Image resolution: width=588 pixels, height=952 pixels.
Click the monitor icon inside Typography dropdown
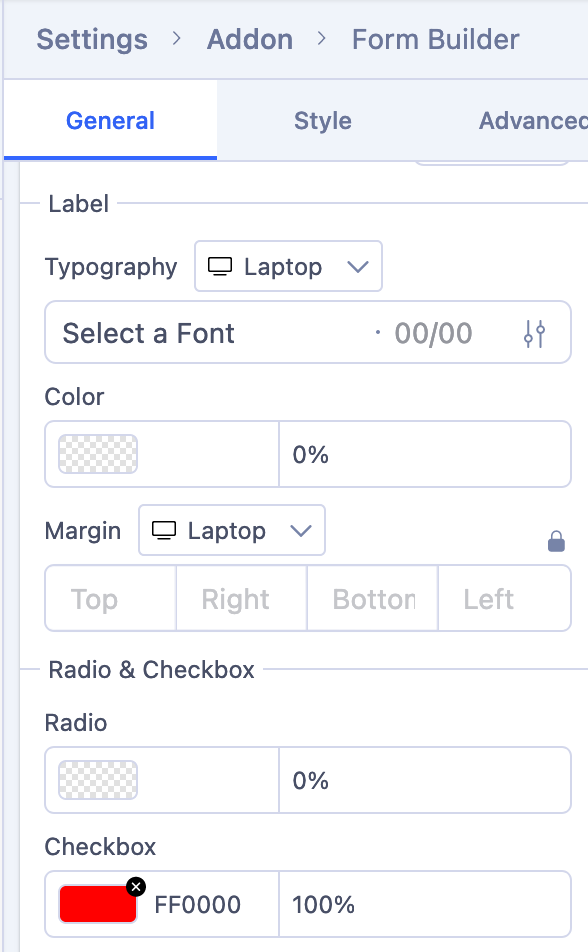[x=222, y=265]
